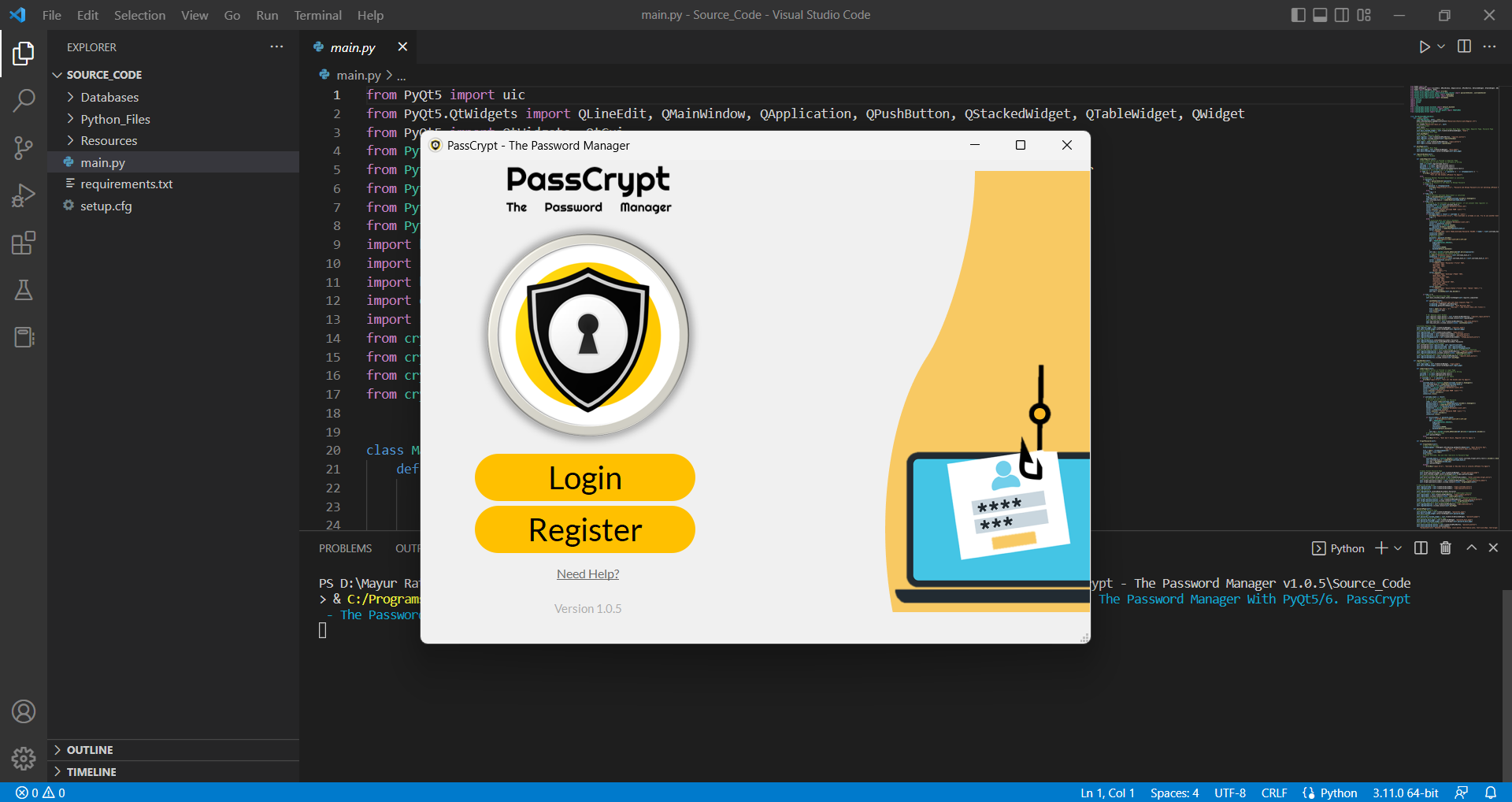Toggle the Panel visibility
Image resolution: width=1512 pixels, height=802 pixels.
[x=1319, y=14]
